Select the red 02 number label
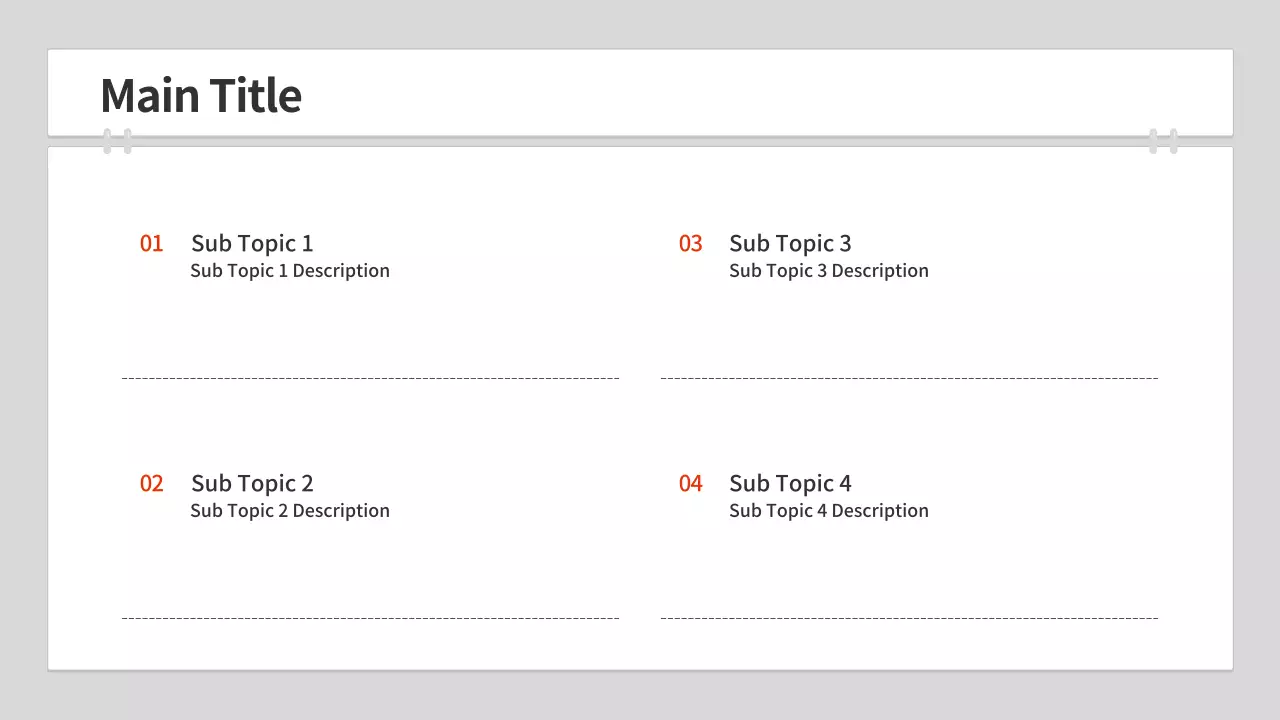The width and height of the screenshot is (1280, 720). pyautogui.click(x=151, y=484)
